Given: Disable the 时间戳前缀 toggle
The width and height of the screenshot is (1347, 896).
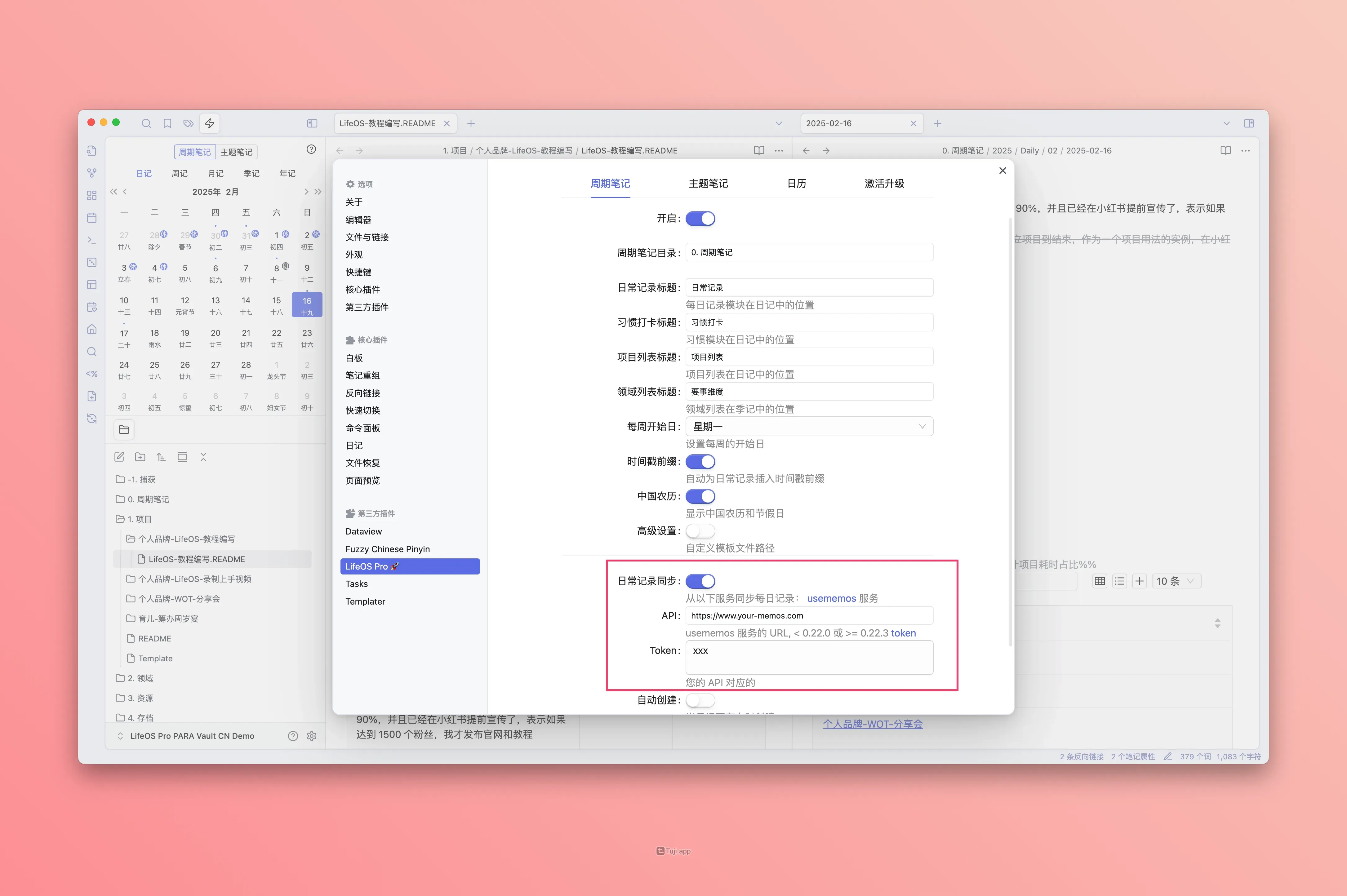Looking at the screenshot, I should point(700,462).
